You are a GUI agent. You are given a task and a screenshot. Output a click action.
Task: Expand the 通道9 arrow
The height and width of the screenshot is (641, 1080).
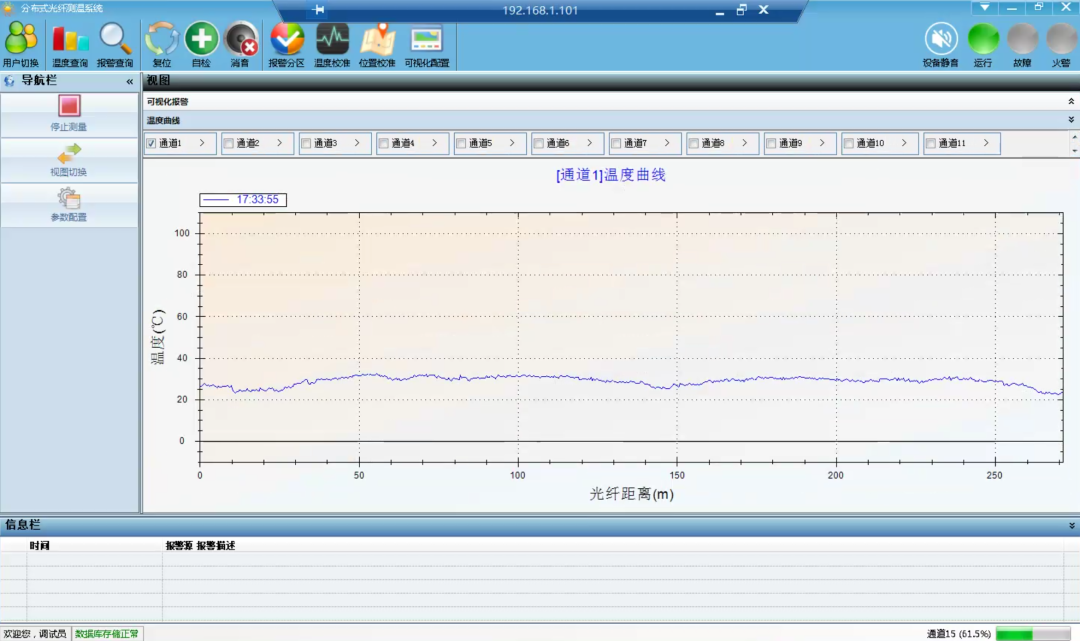point(822,143)
